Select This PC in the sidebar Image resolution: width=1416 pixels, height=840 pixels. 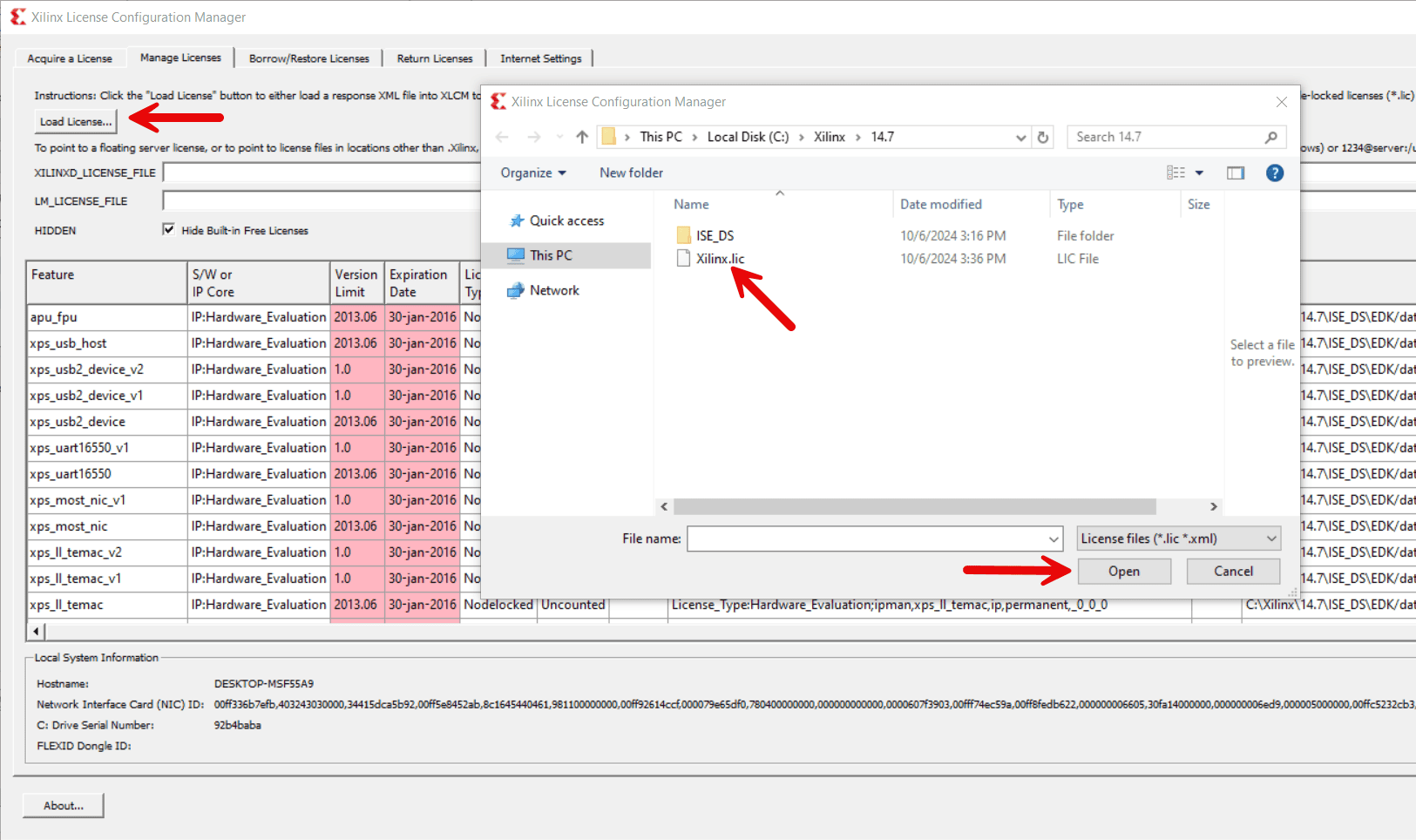(551, 255)
